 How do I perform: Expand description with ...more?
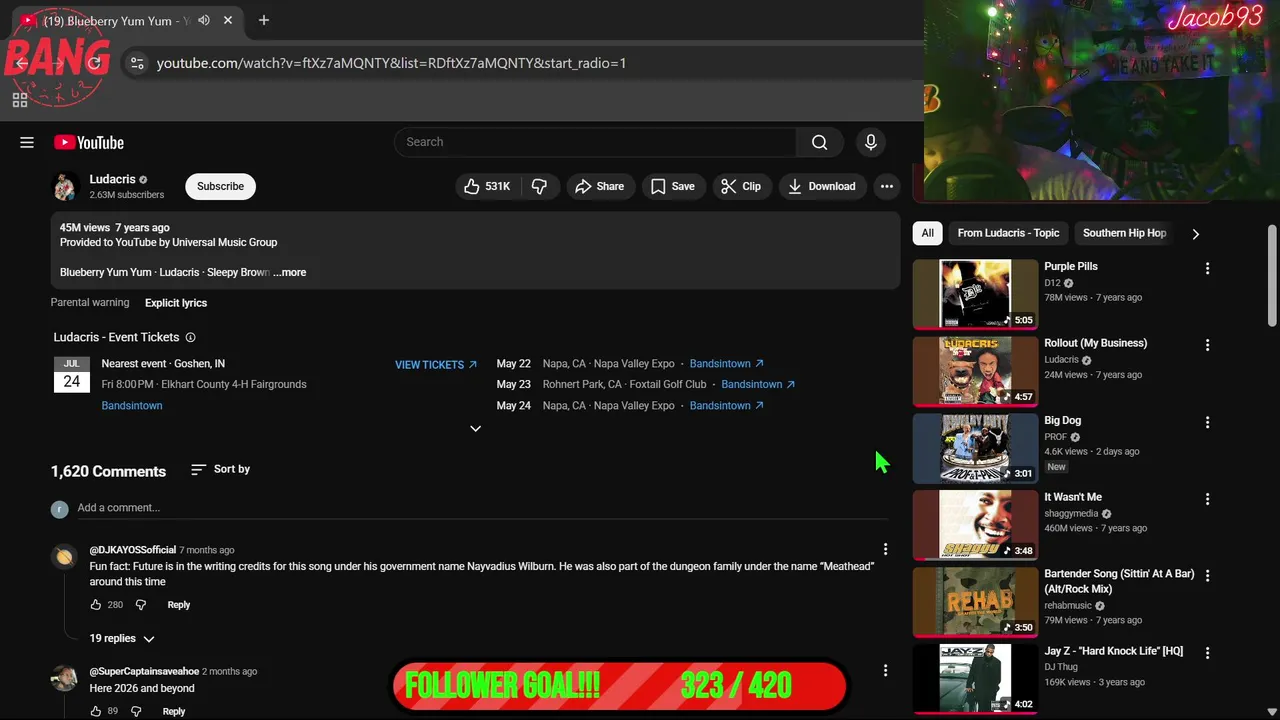click(290, 272)
